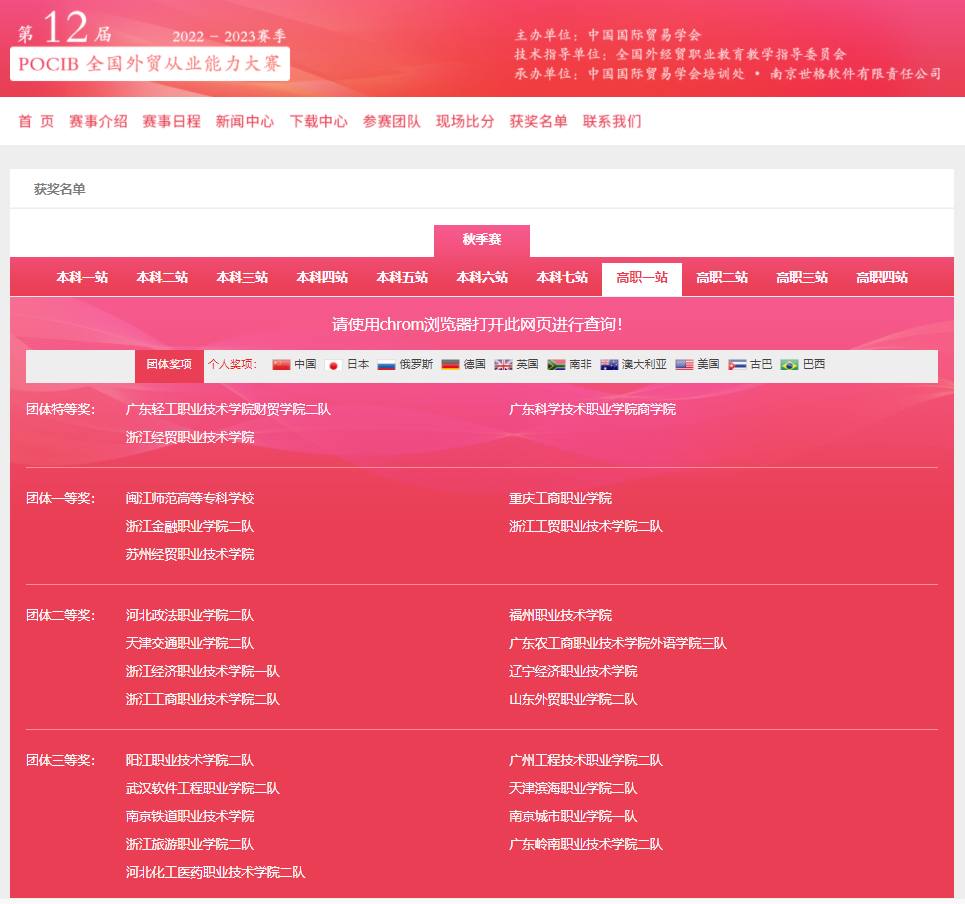Open 现场比分 navigation link
This screenshot has height=904, width=965.
465,122
